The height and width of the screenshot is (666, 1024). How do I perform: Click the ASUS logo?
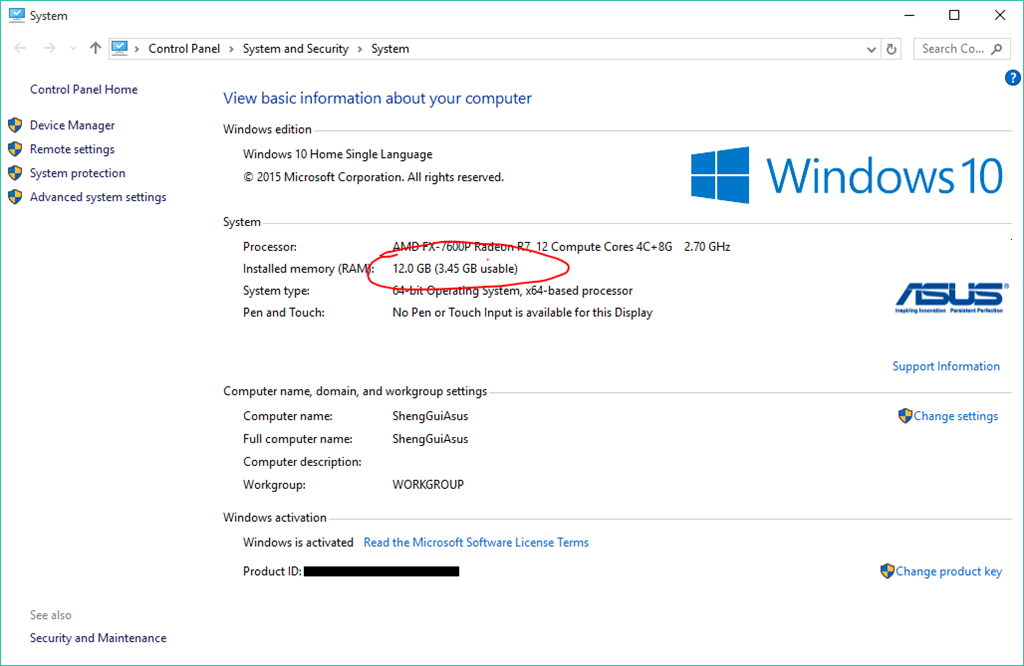[951, 298]
